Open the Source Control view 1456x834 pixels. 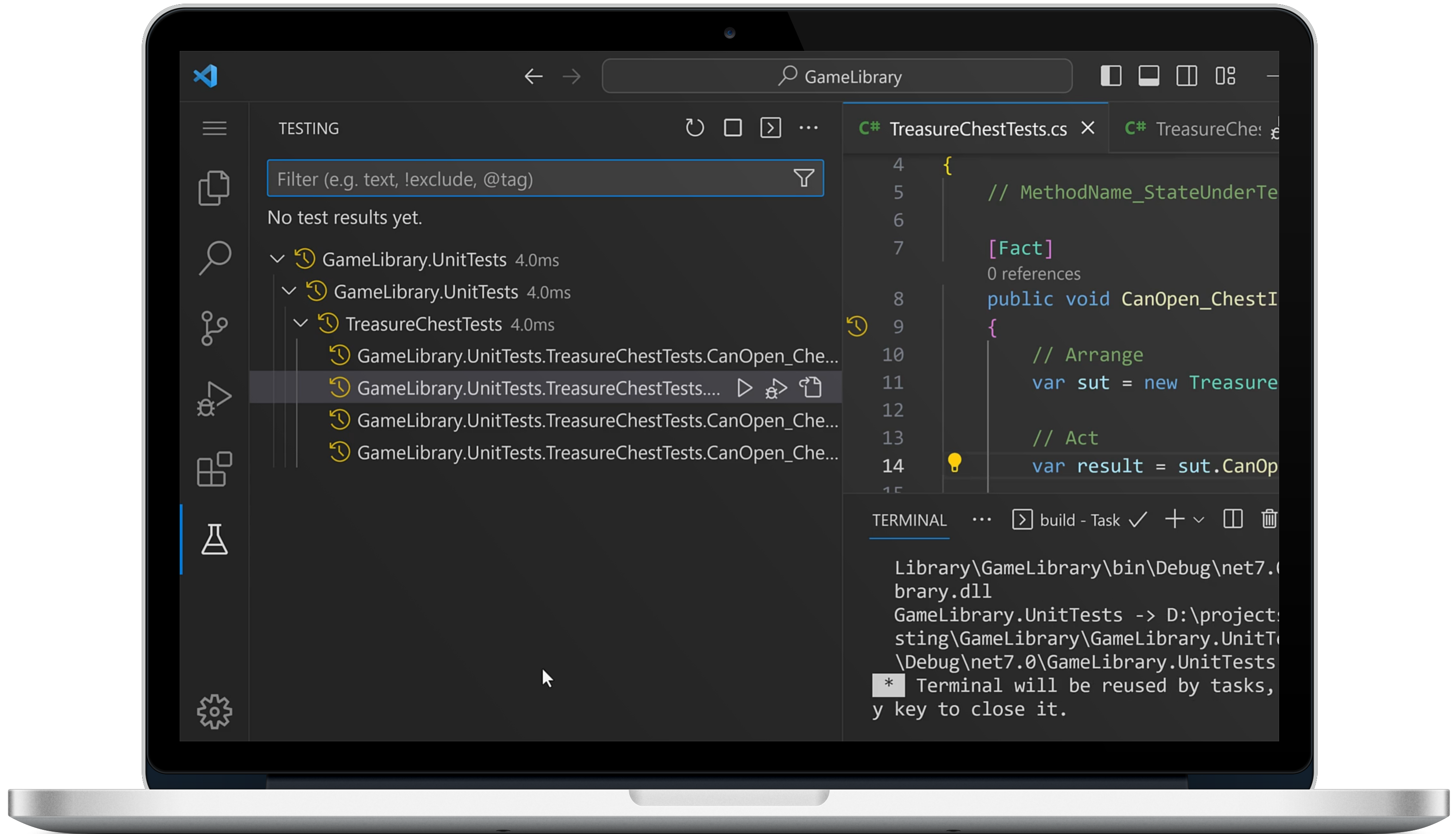click(x=214, y=328)
